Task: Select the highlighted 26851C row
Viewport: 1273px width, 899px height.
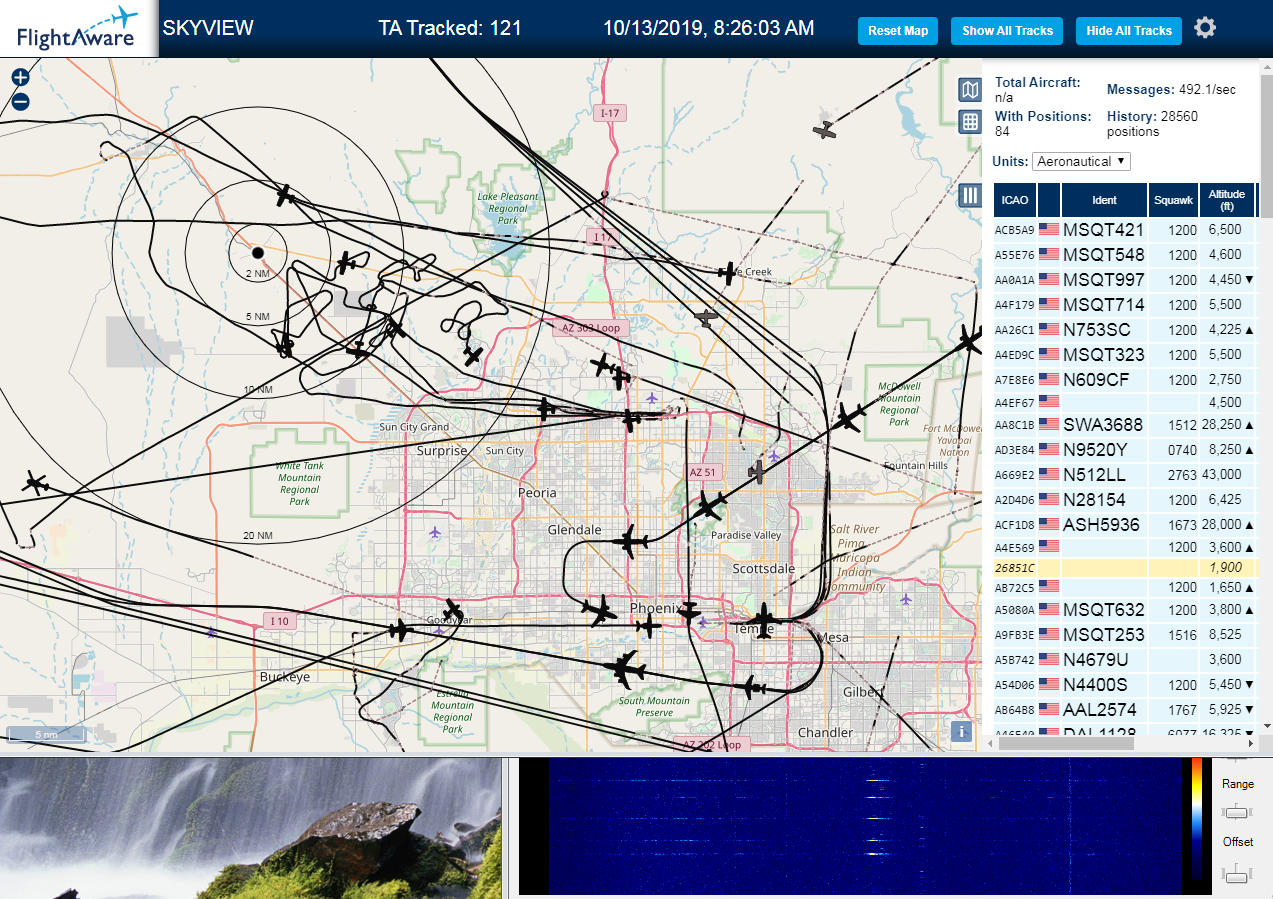Action: 1124,567
